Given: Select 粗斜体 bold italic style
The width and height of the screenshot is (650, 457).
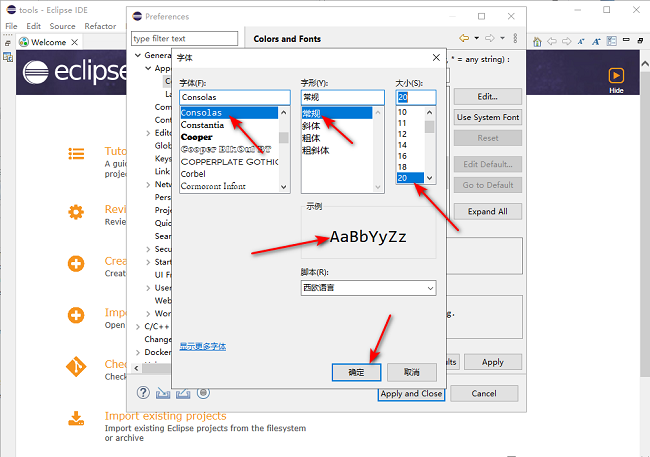Looking at the screenshot, I should pyautogui.click(x=315, y=150).
